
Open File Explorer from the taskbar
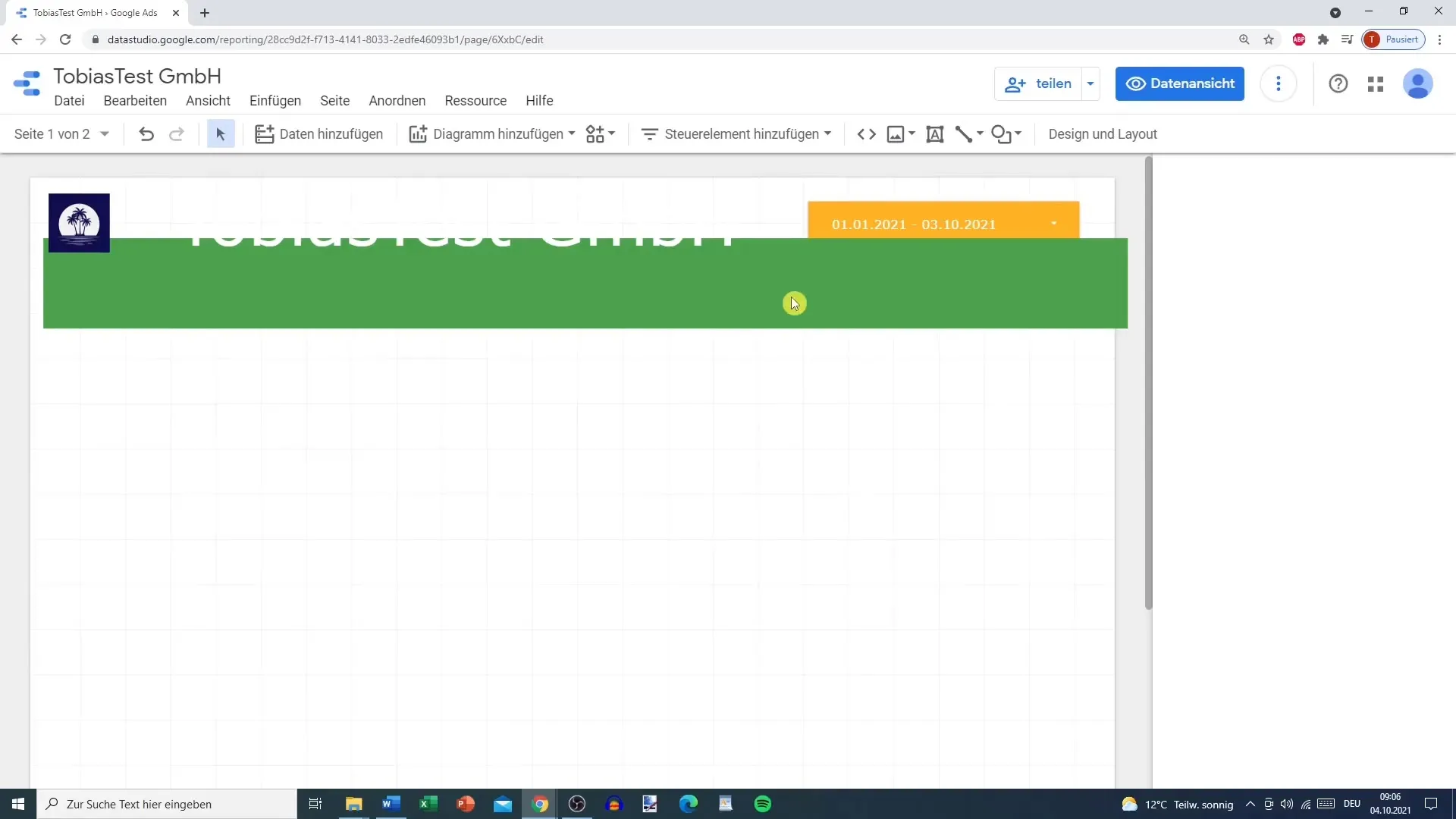tap(354, 804)
